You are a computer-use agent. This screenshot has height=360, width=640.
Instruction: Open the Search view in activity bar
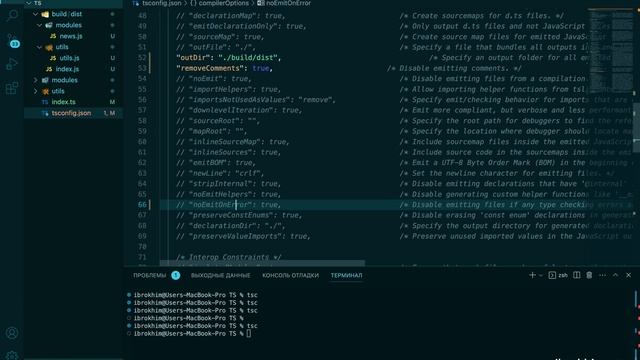12,16
